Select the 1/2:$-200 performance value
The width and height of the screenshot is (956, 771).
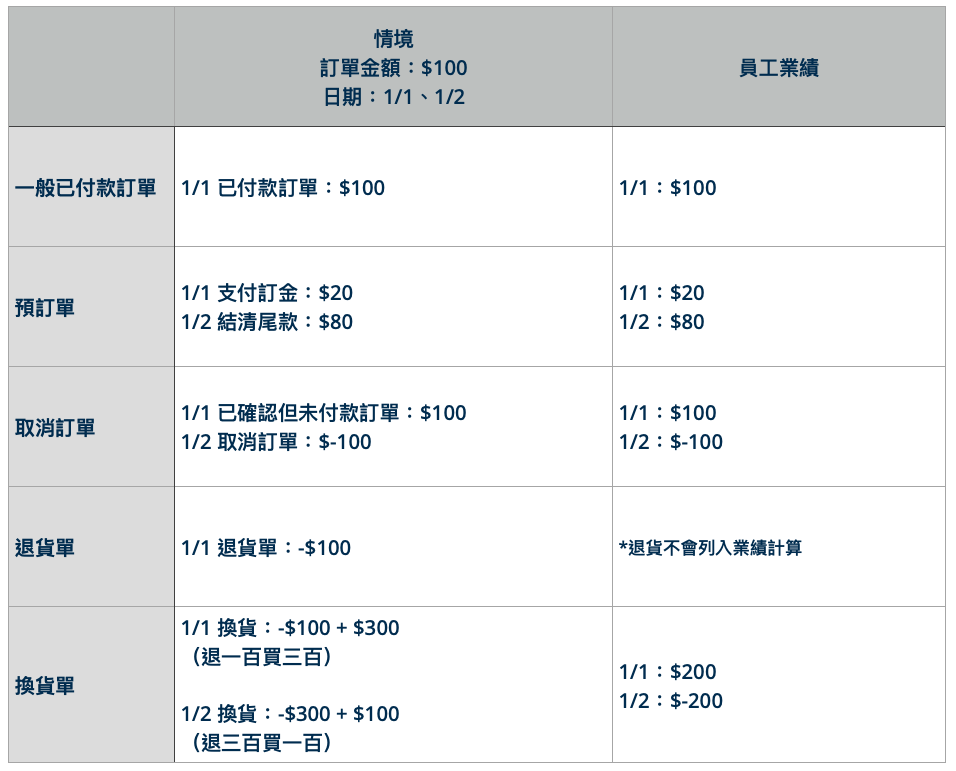pos(671,701)
